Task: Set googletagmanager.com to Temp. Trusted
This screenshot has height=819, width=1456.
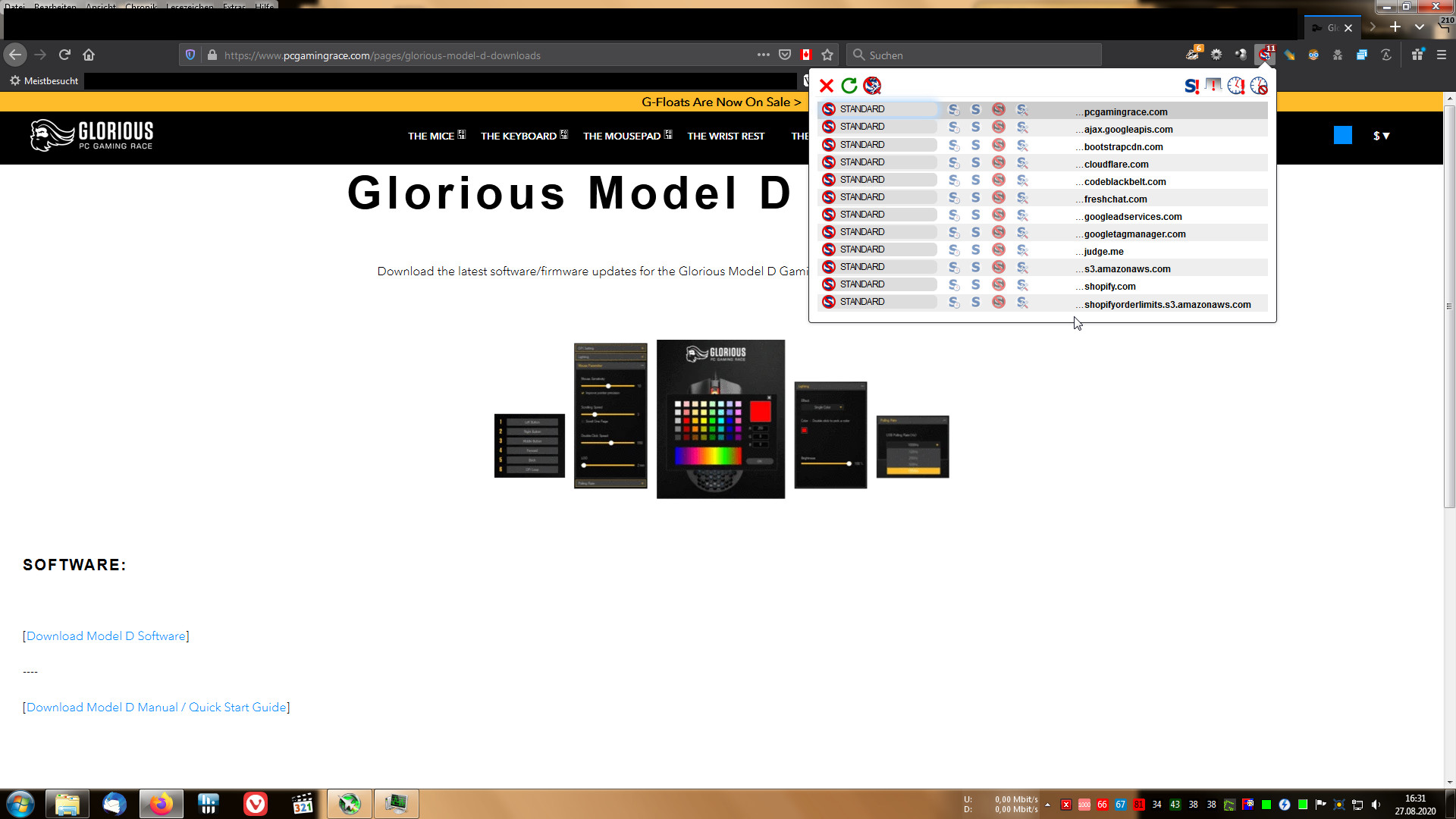Action: (x=954, y=232)
